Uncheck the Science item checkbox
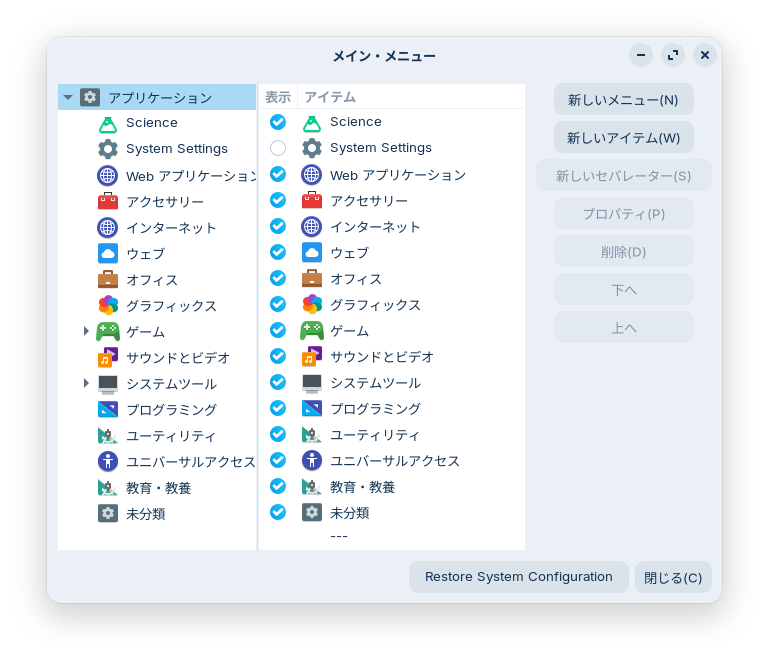Viewport: 769px width, 660px height. pos(278,122)
